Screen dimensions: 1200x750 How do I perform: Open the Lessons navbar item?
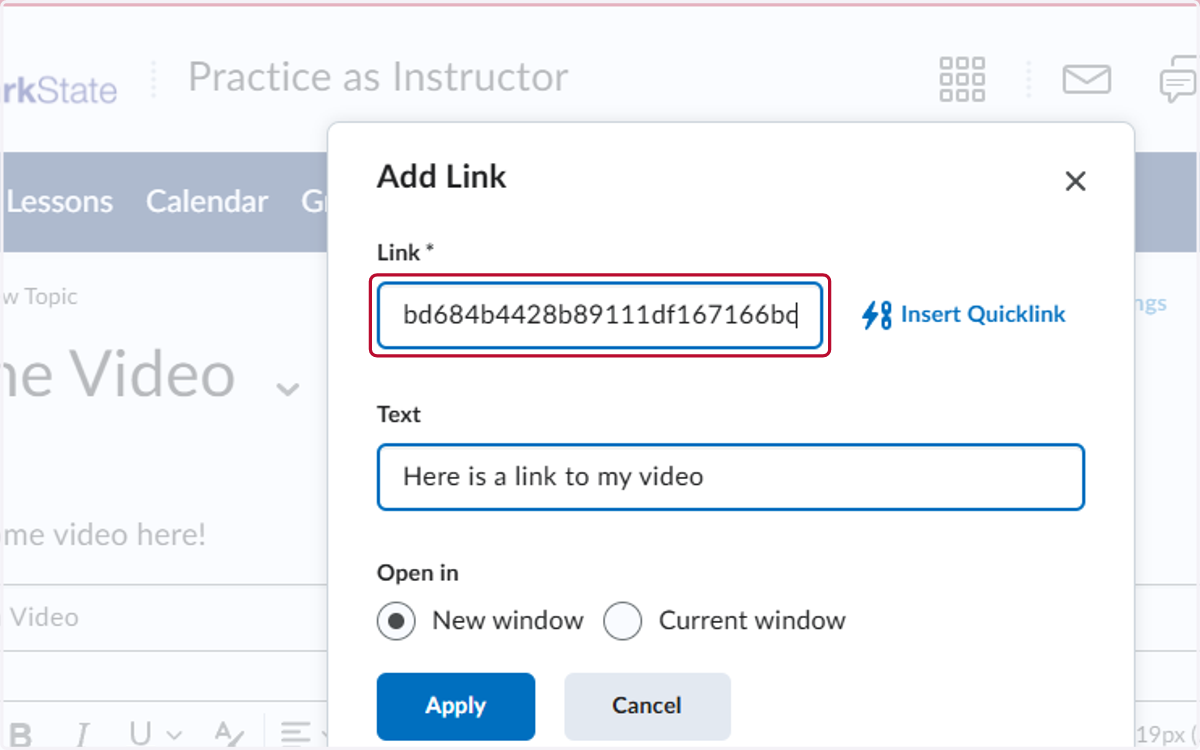[59, 201]
